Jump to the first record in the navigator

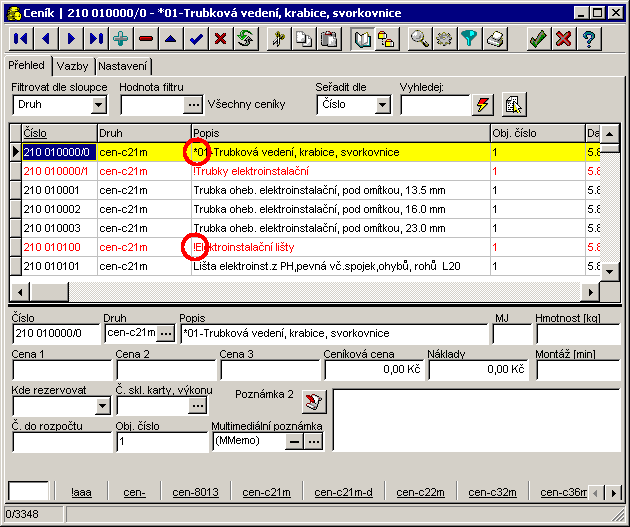click(21, 39)
